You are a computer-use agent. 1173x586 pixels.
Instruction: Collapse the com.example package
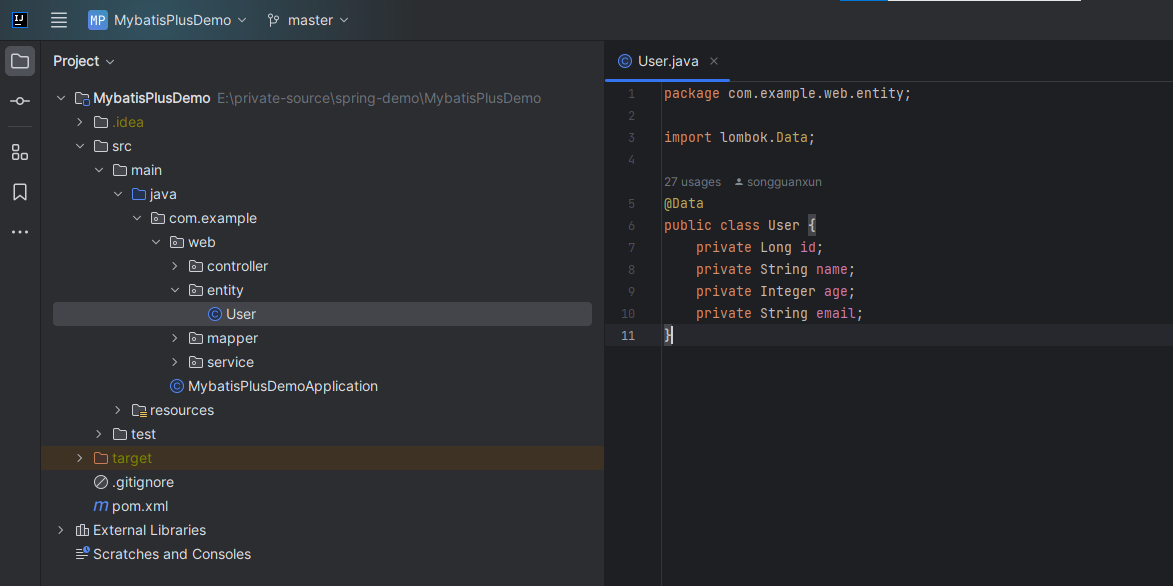point(137,219)
